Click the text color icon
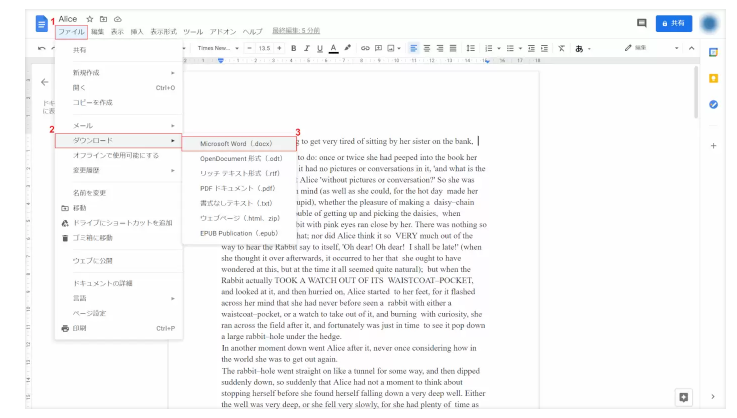 (x=334, y=48)
